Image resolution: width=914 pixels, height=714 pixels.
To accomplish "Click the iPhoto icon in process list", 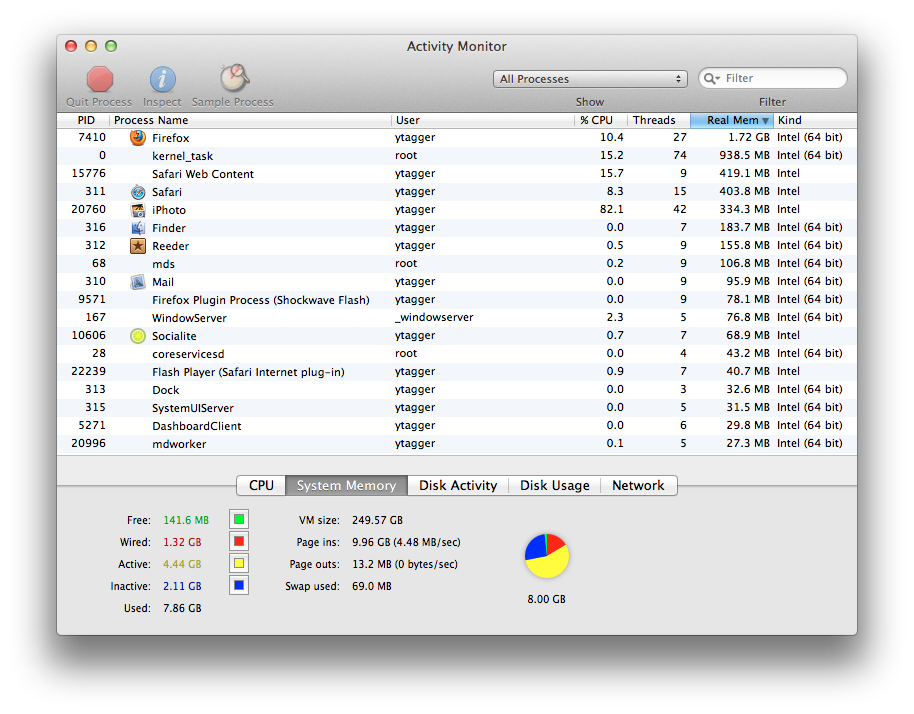I will (x=138, y=210).
